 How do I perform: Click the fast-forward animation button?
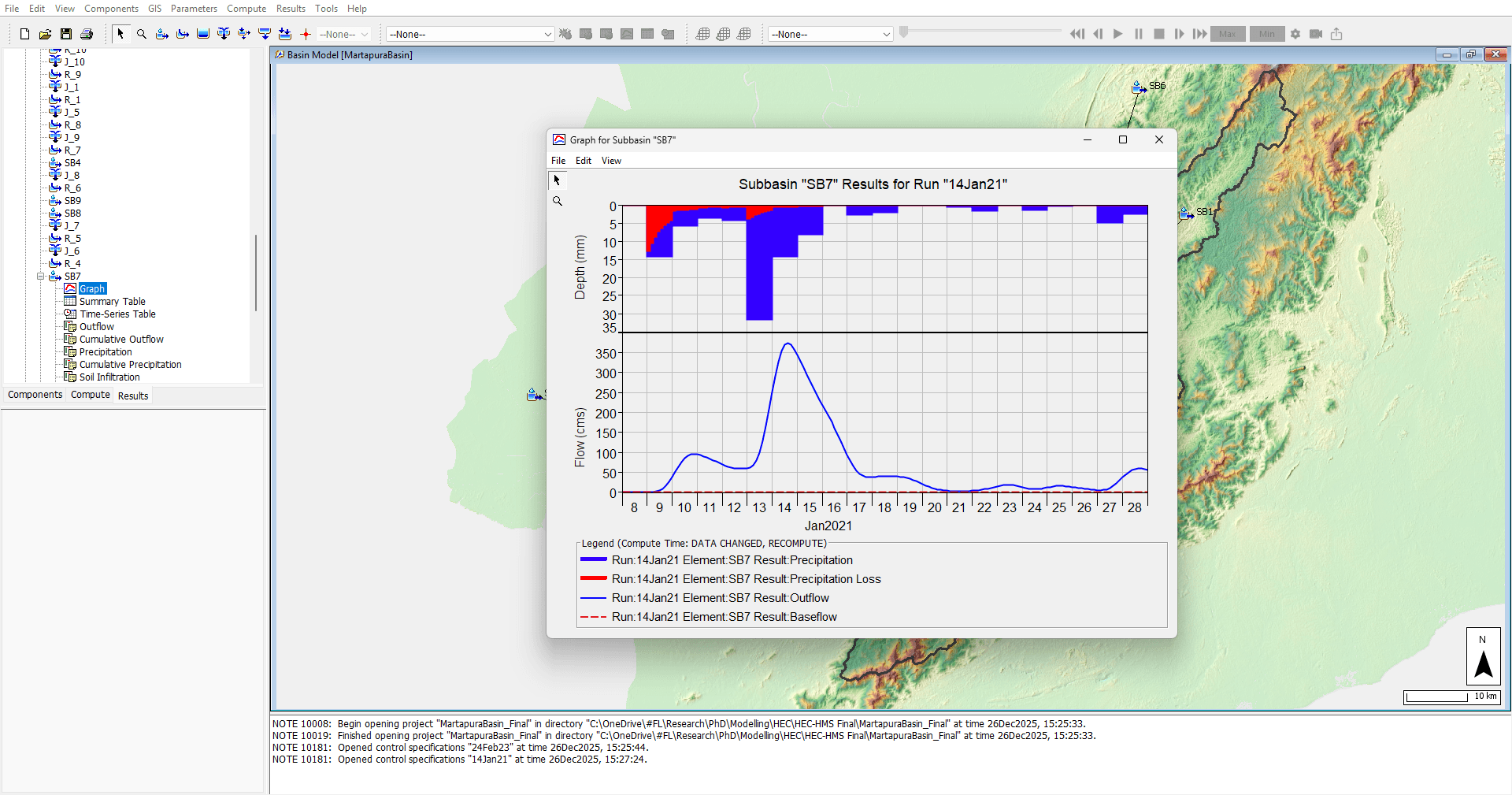[1199, 34]
